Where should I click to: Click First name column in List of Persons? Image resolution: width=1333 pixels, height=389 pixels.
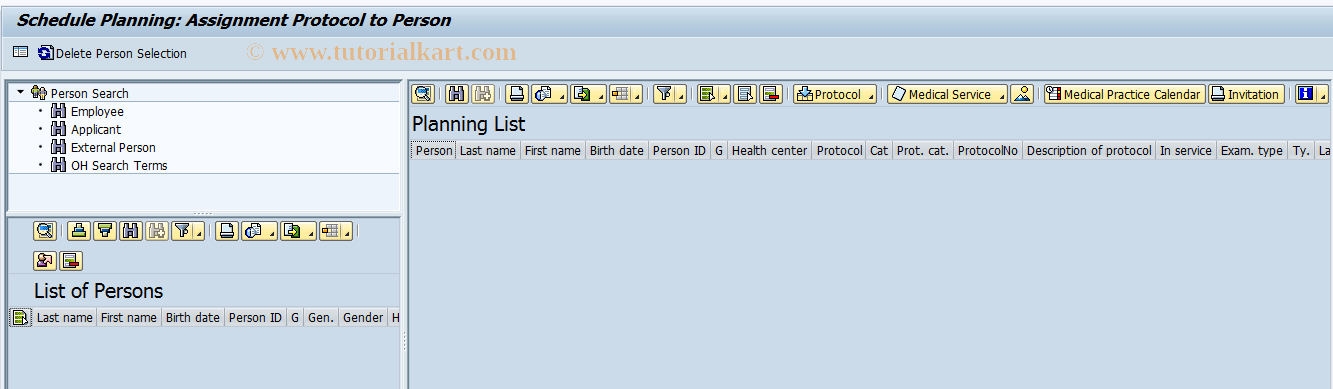tap(129, 318)
